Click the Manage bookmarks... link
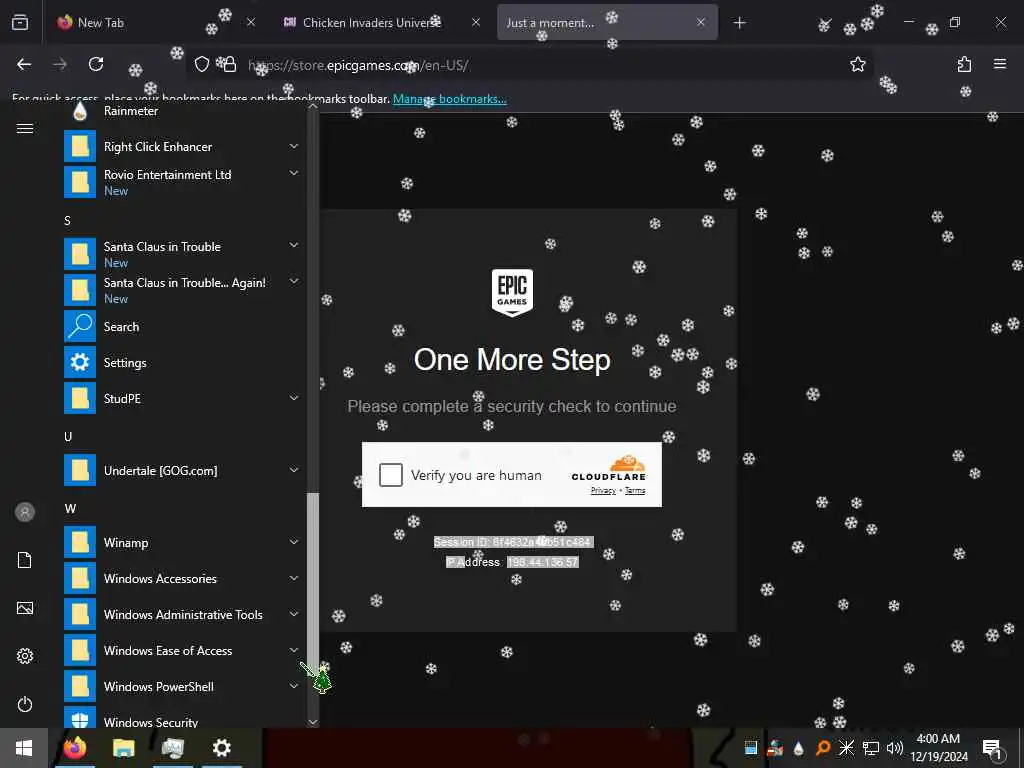 pyautogui.click(x=449, y=99)
